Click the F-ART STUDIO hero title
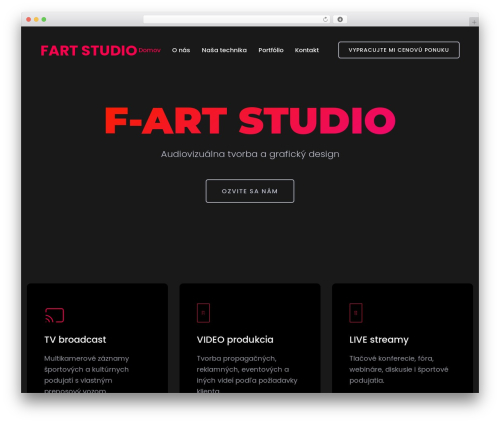500x423 pixels. [x=250, y=121]
